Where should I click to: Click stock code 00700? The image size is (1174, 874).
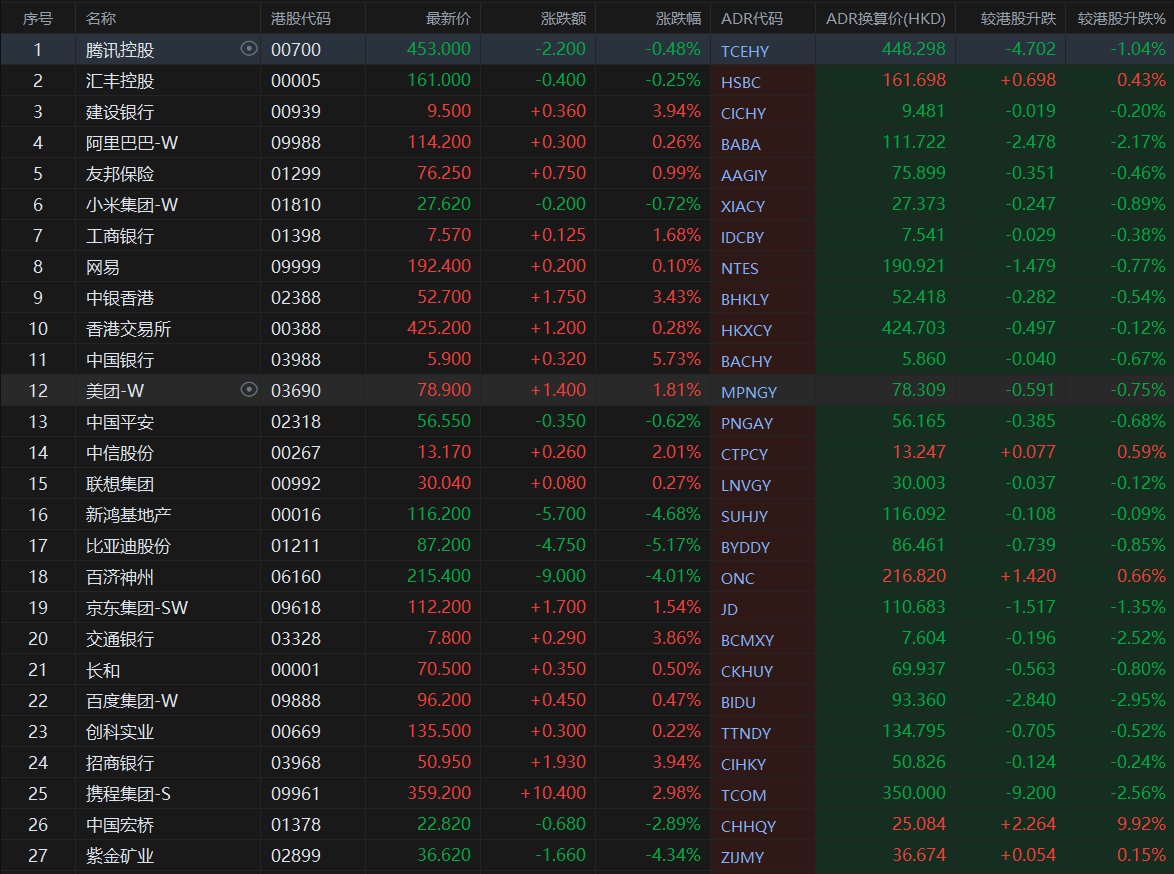pos(296,49)
